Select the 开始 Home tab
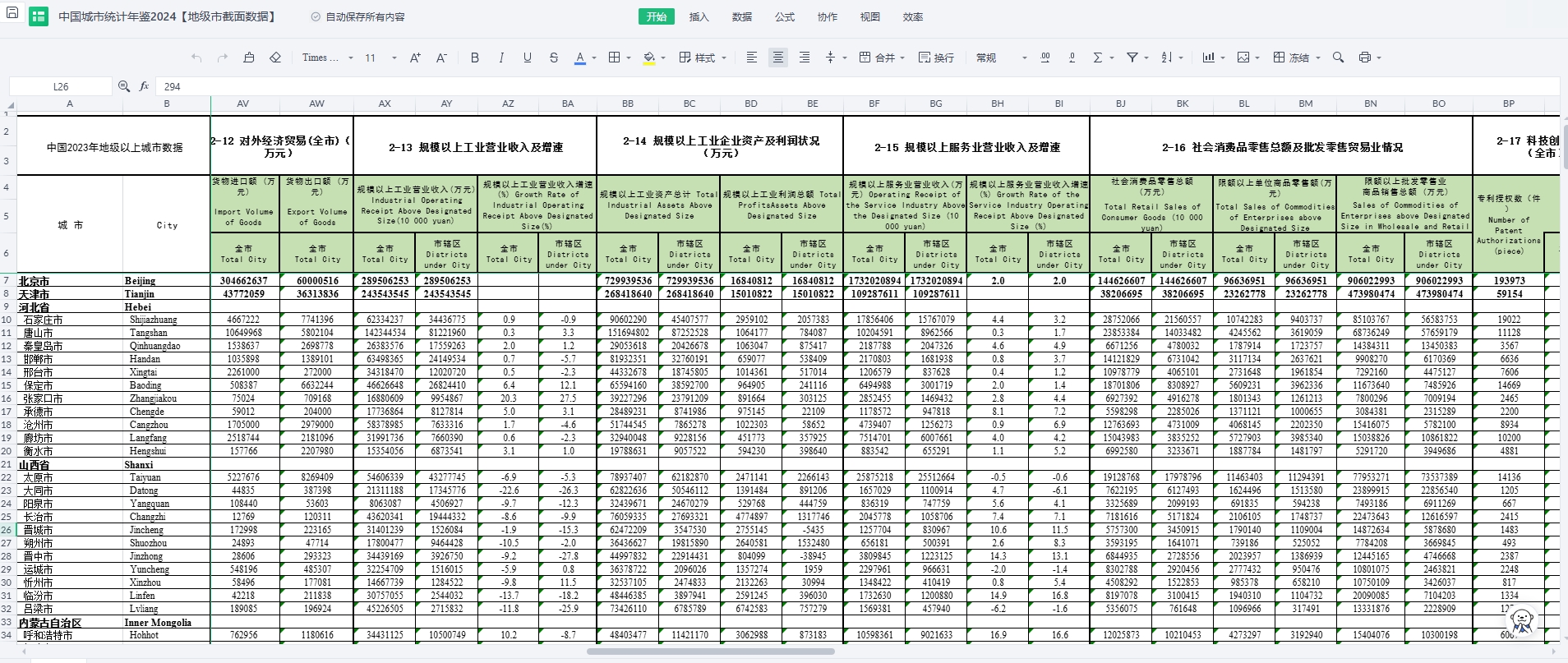Image resolution: width=1568 pixels, height=663 pixels. pos(657,16)
